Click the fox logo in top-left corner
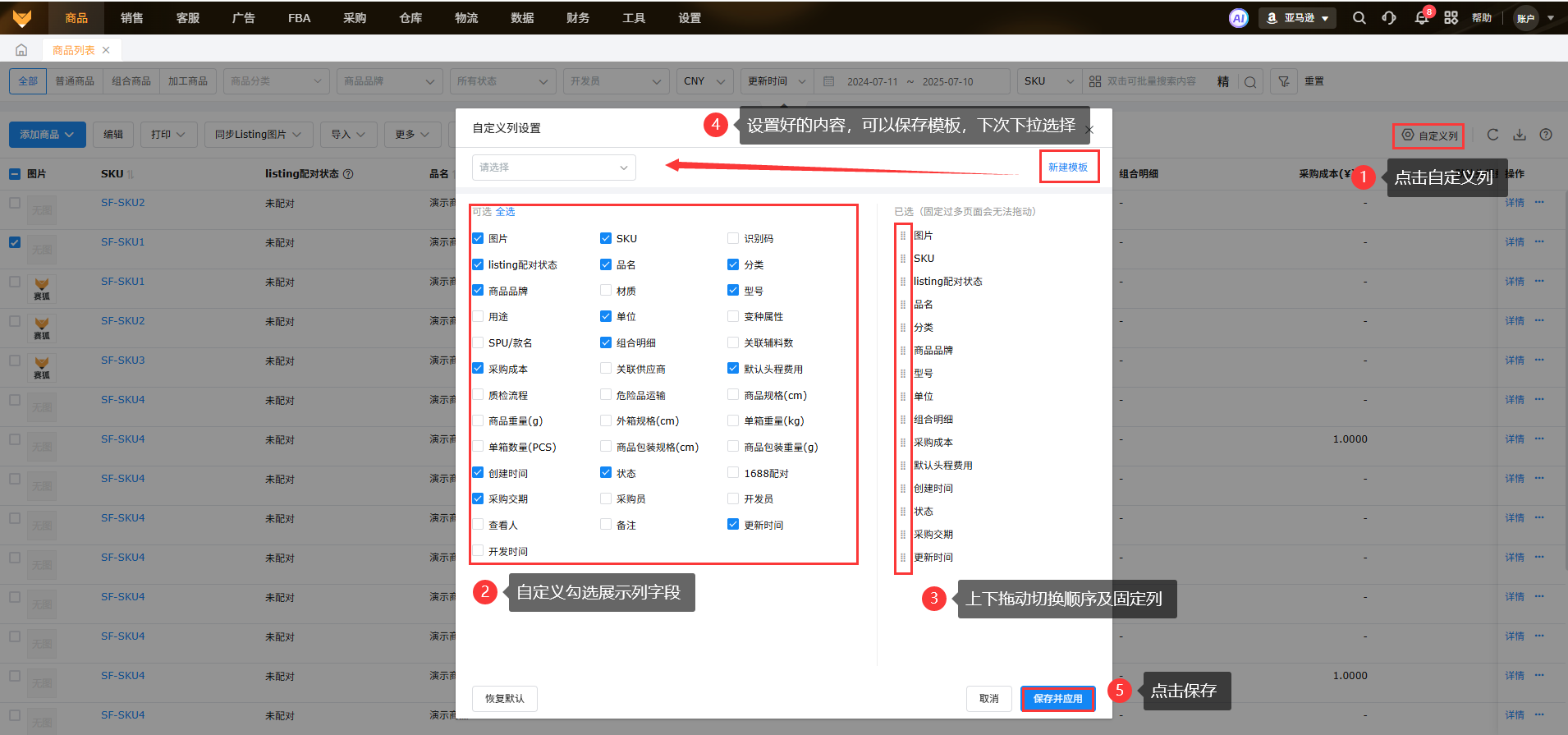 coord(22,18)
